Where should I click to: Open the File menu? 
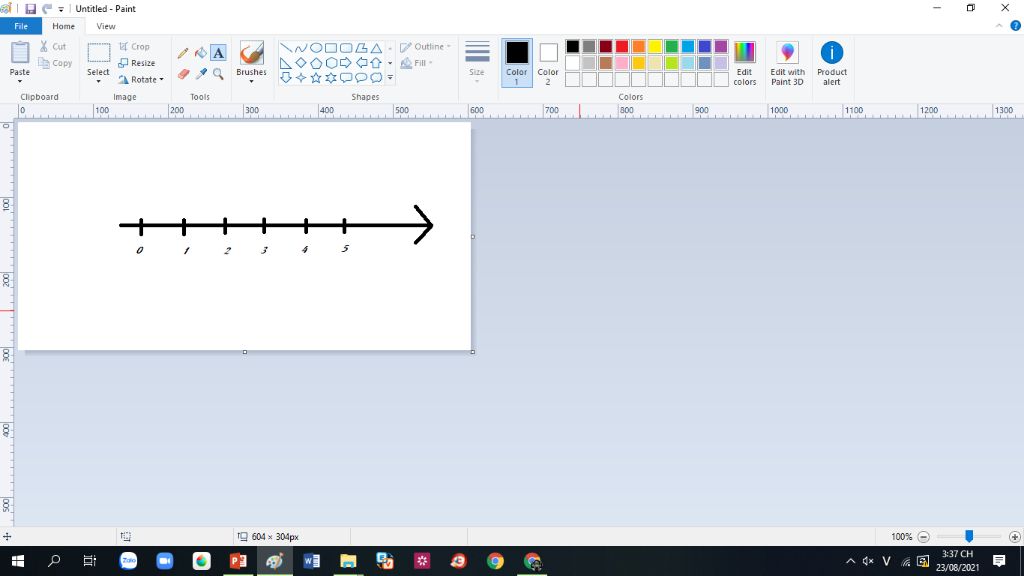click(x=20, y=26)
